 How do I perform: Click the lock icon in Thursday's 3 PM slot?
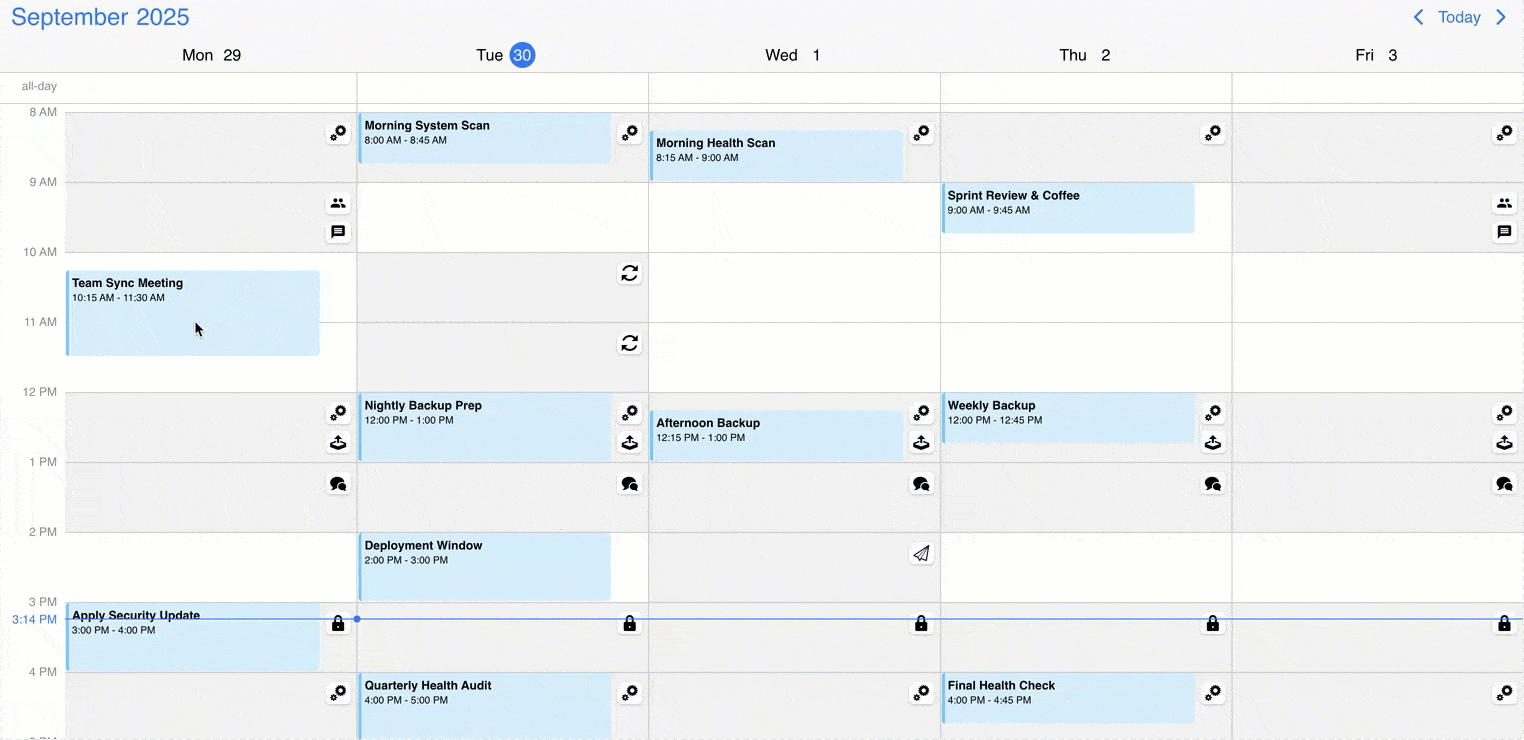point(1212,624)
